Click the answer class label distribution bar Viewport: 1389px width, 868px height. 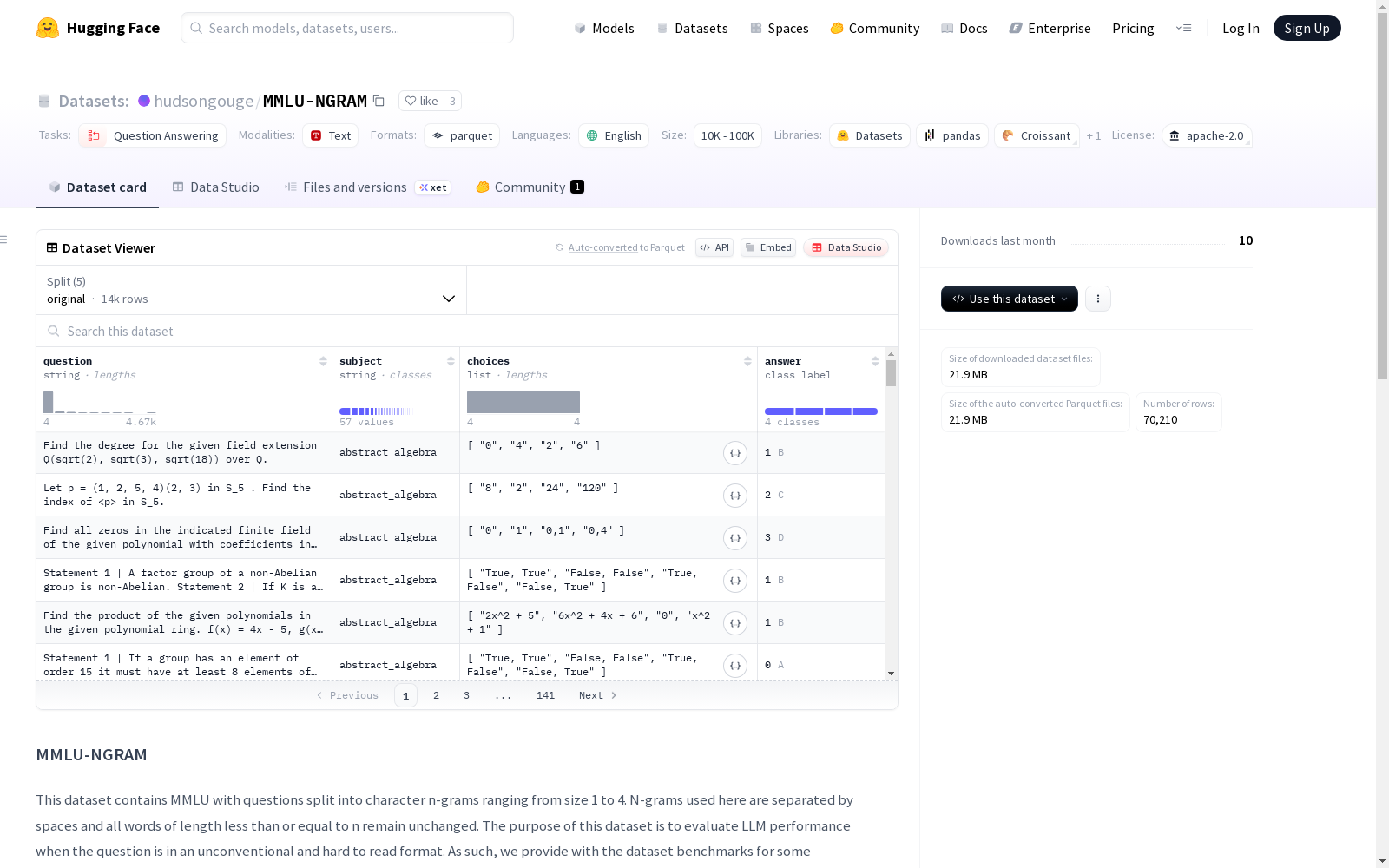821,411
